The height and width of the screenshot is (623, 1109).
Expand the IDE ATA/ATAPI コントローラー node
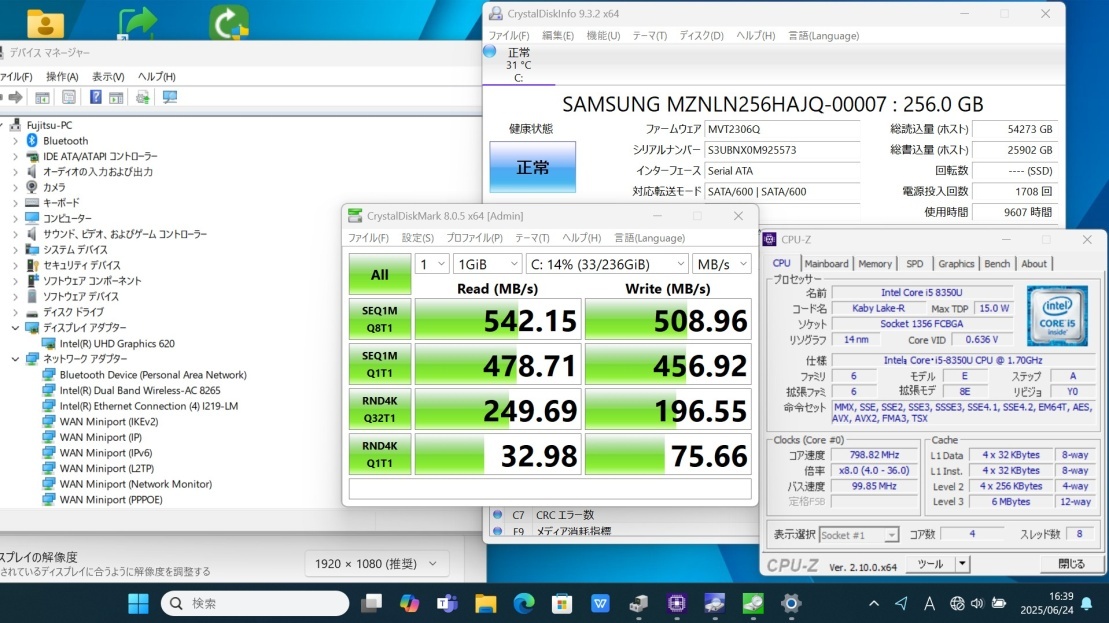click(x=16, y=156)
